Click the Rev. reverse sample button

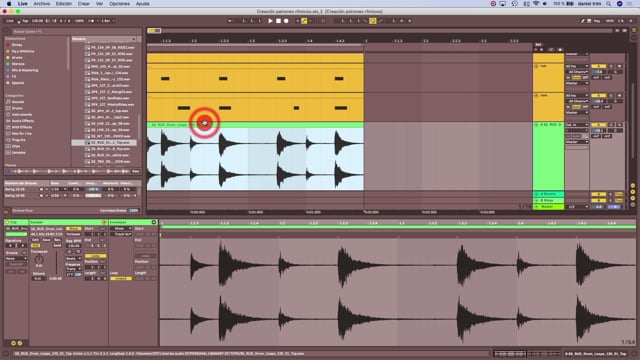pos(57,240)
